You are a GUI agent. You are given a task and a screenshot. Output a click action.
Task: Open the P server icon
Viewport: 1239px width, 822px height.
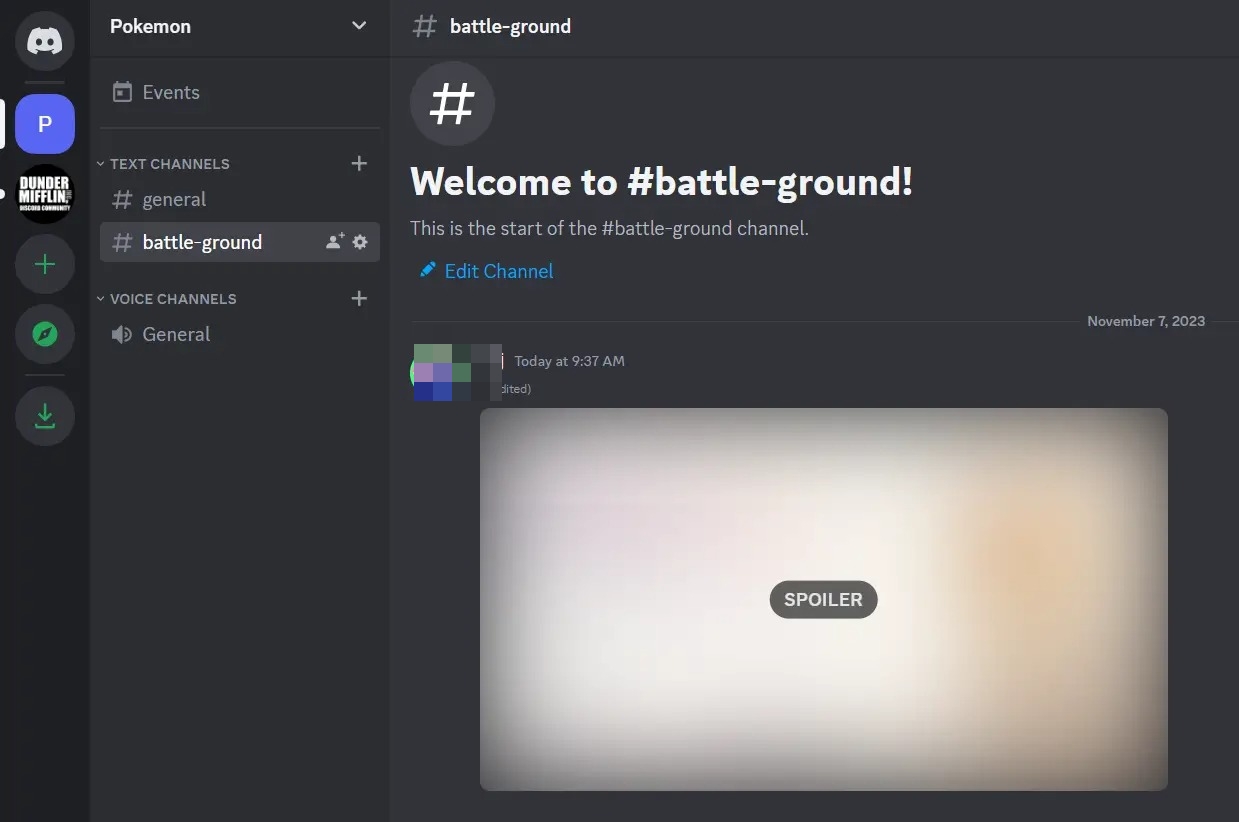point(44,123)
